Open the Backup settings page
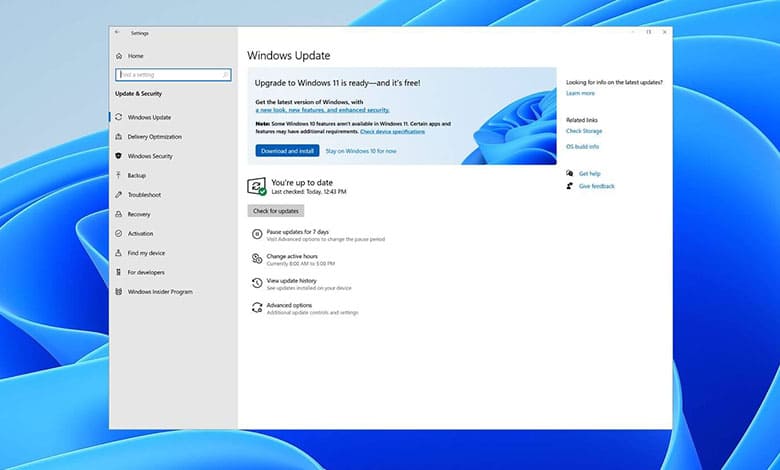Screen dimensions: 780x470 point(173,175)
